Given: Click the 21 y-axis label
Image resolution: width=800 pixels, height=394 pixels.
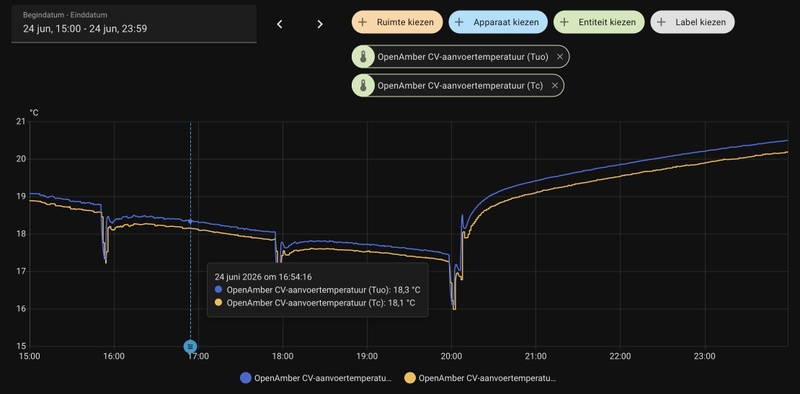Looking at the screenshot, I should 21,121.
